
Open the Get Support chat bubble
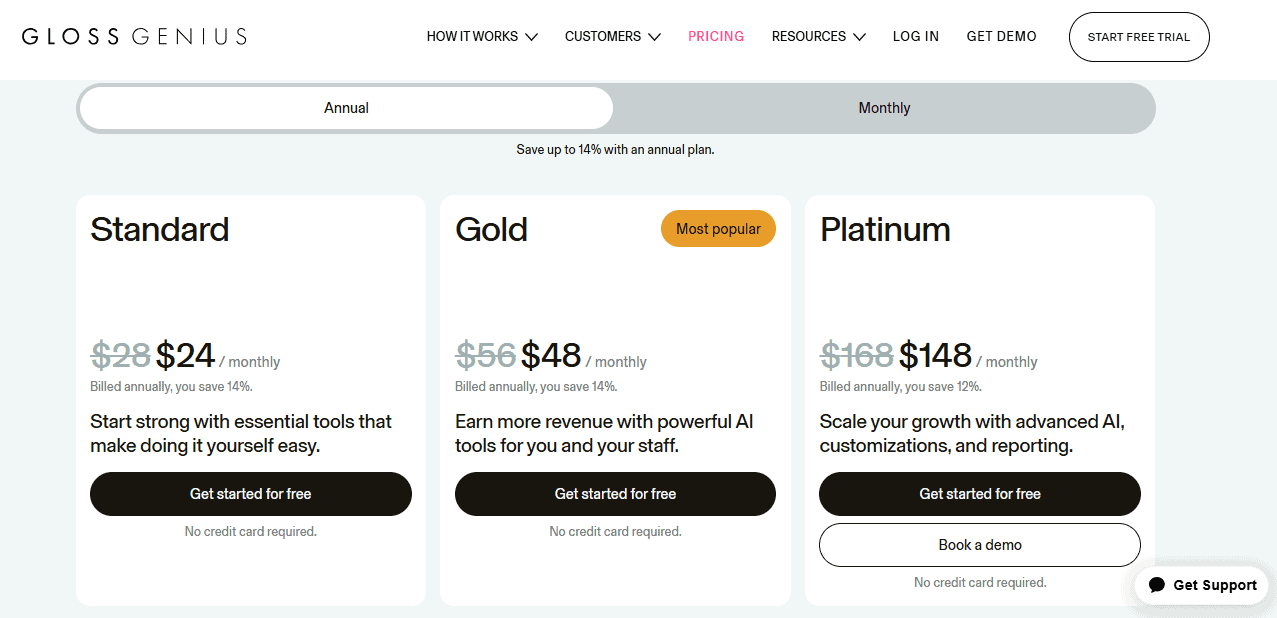coord(1200,585)
